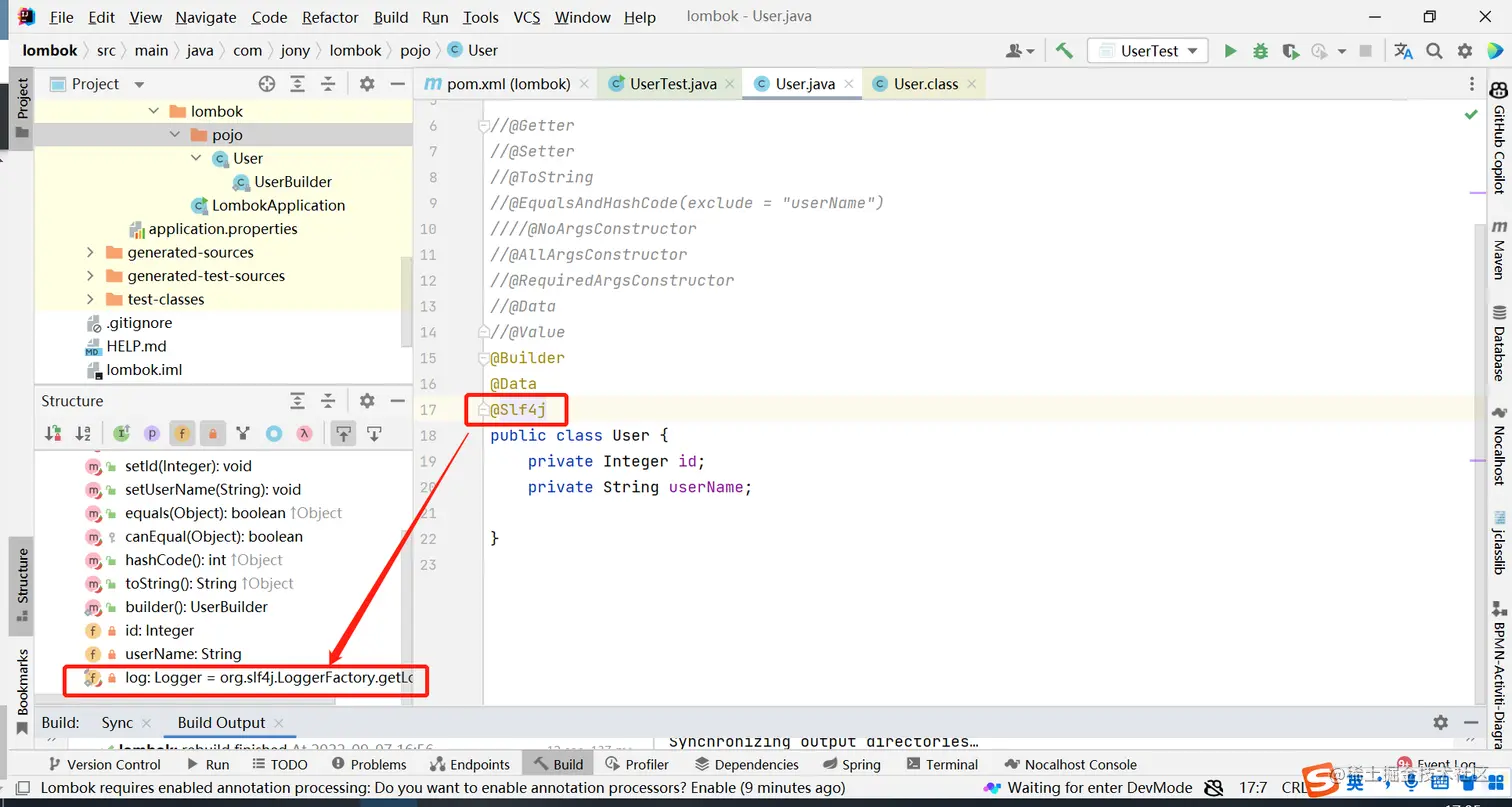Open the editor tabs three-dot menu
1512x807 pixels.
tap(1471, 84)
